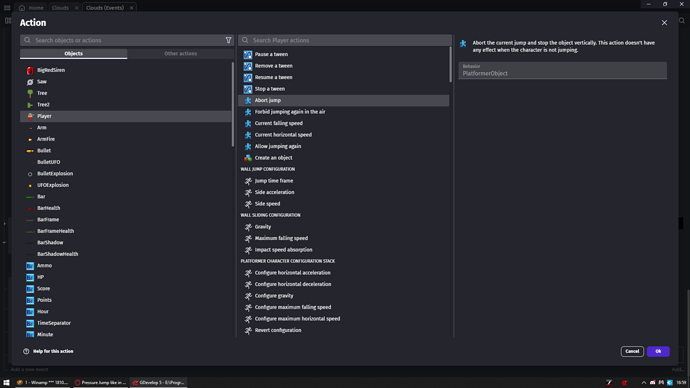The height and width of the screenshot is (388, 690).
Task: Click the actions list scrollbar
Action: click(x=451, y=65)
